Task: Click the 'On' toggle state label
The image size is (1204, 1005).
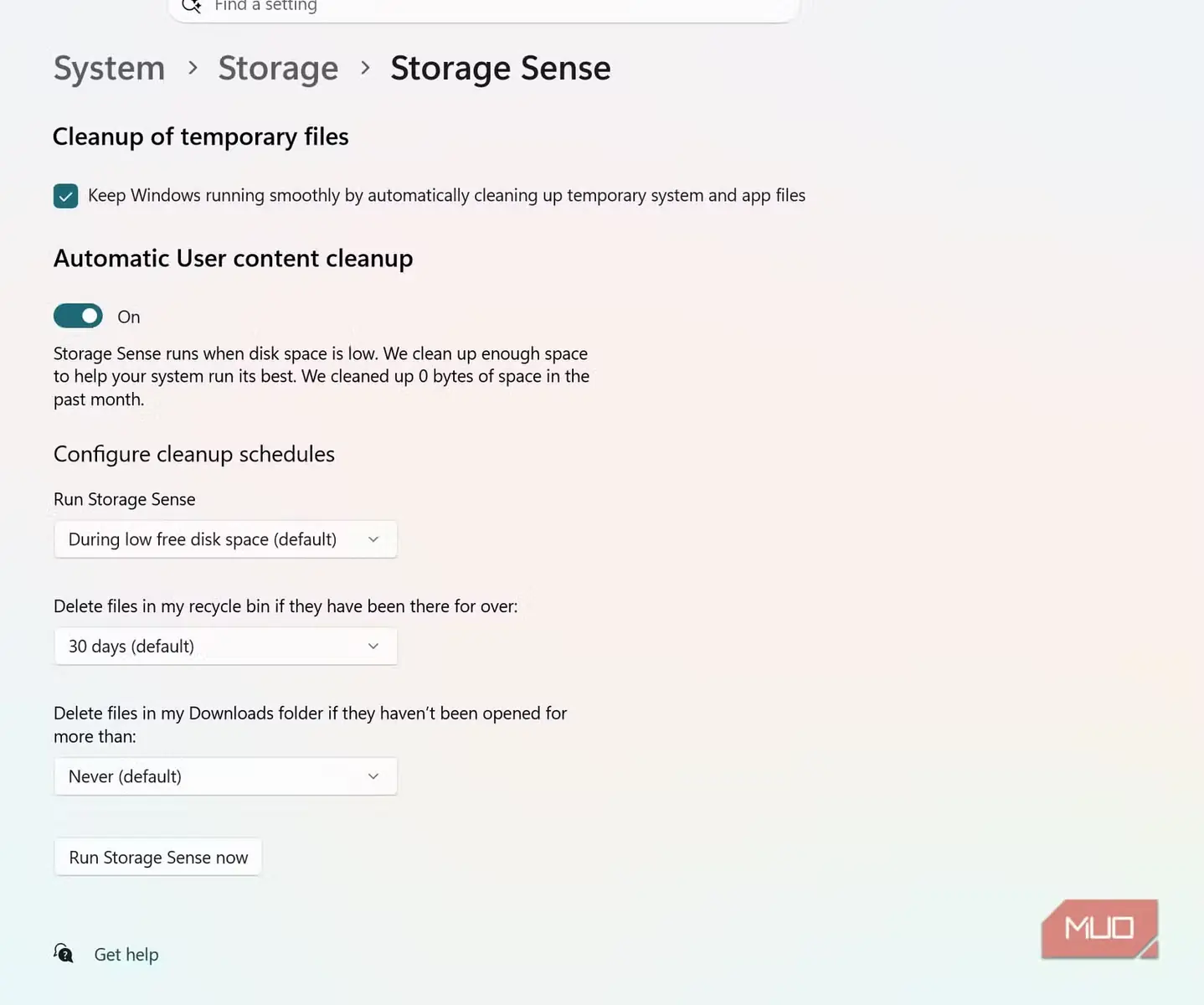Action: tap(129, 317)
